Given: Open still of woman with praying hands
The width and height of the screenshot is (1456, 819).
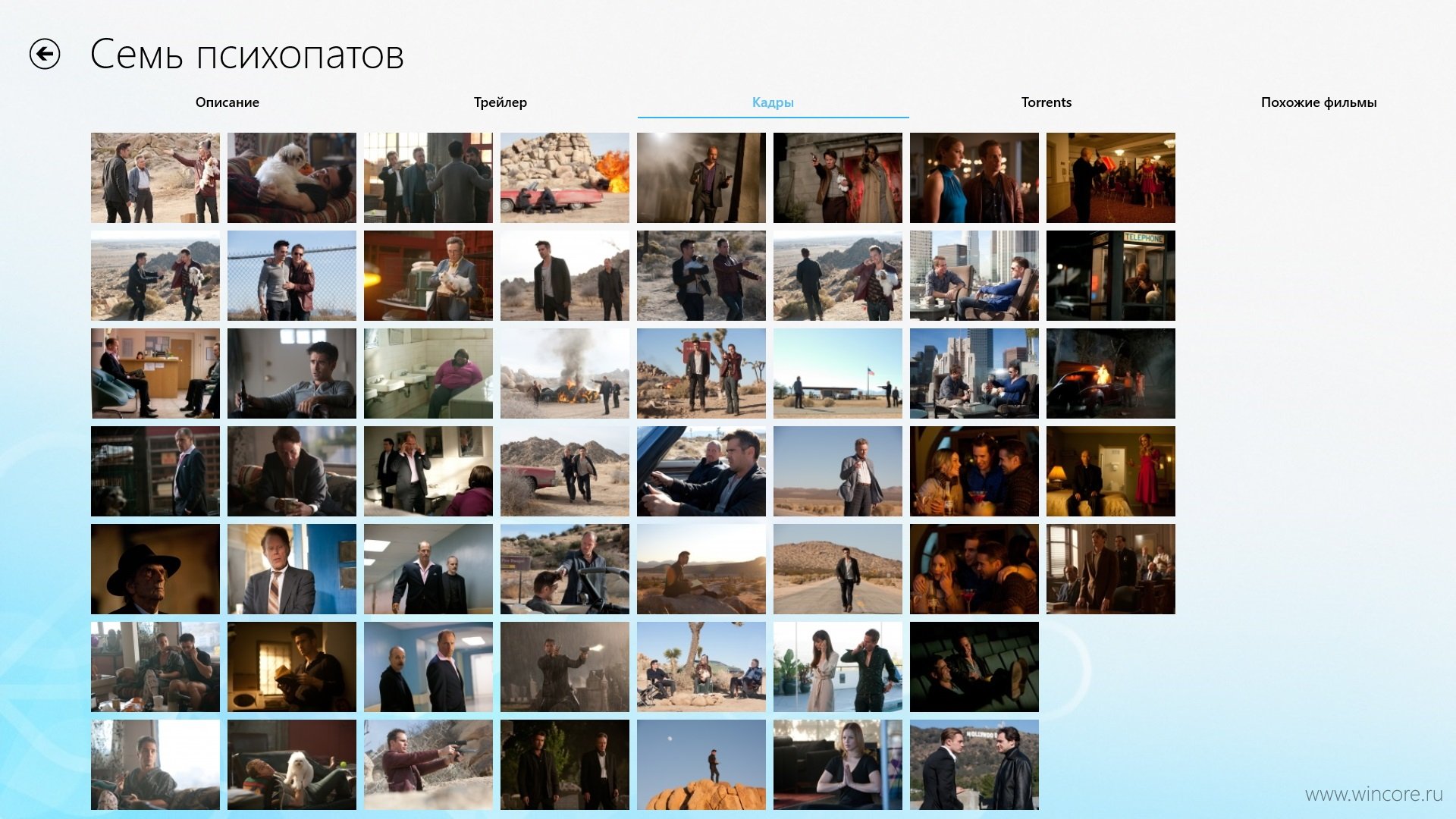Looking at the screenshot, I should coord(838,764).
